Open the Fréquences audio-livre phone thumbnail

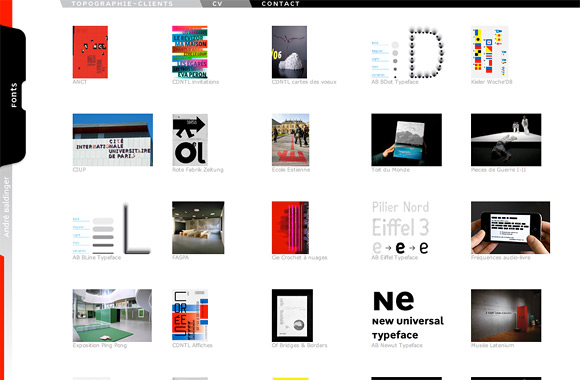click(x=510, y=228)
